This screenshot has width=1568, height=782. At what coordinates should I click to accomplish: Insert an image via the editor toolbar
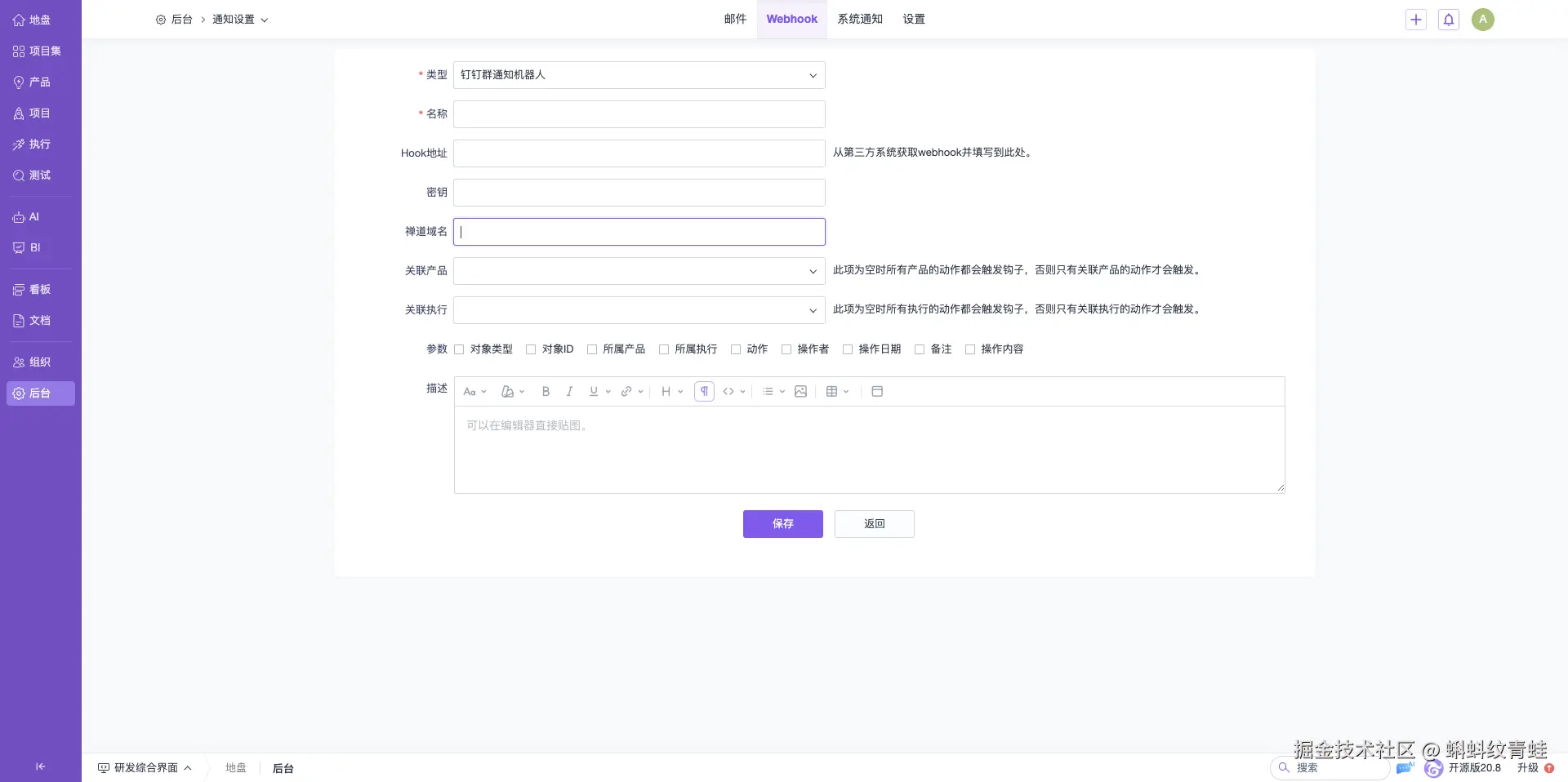800,392
